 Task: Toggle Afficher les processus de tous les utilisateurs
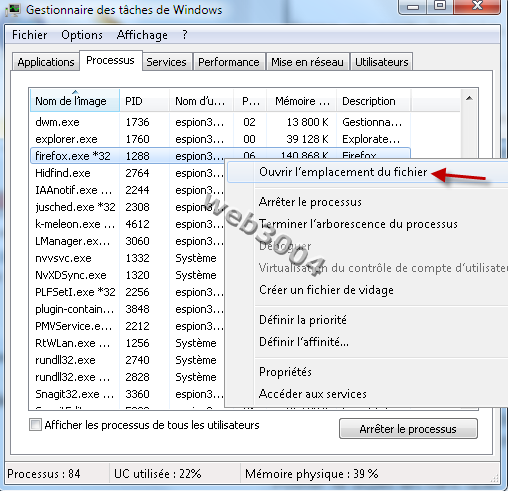point(35,425)
